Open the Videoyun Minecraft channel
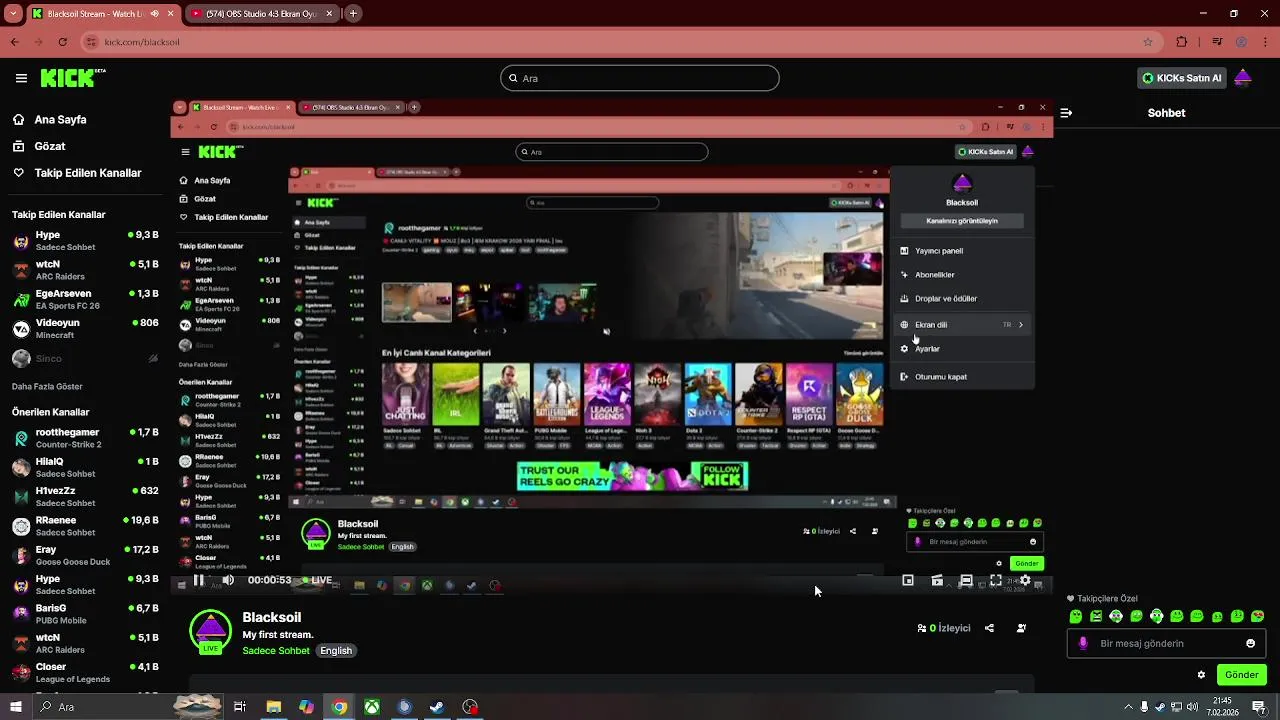Viewport: 1280px width, 720px height. click(85, 328)
